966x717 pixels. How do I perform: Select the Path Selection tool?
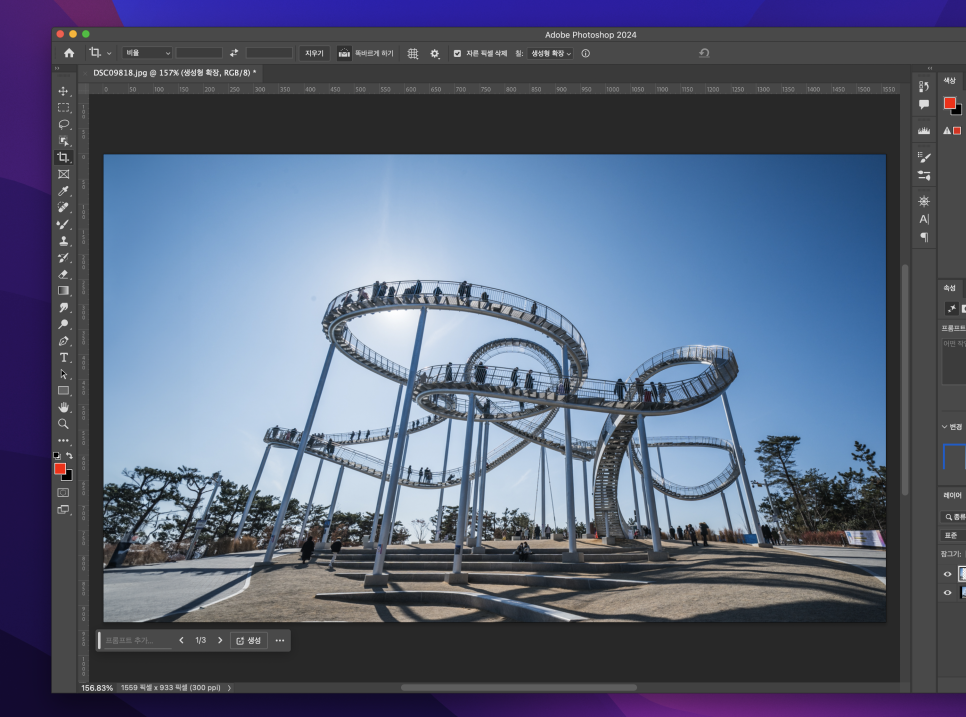(x=63, y=374)
